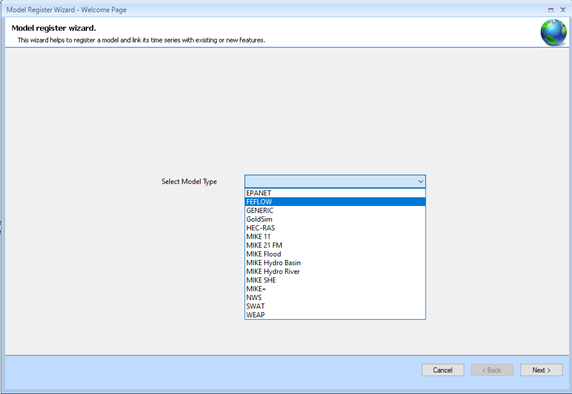Pick MIKE 21 FM model type
This screenshot has width=572, height=394.
335,246
